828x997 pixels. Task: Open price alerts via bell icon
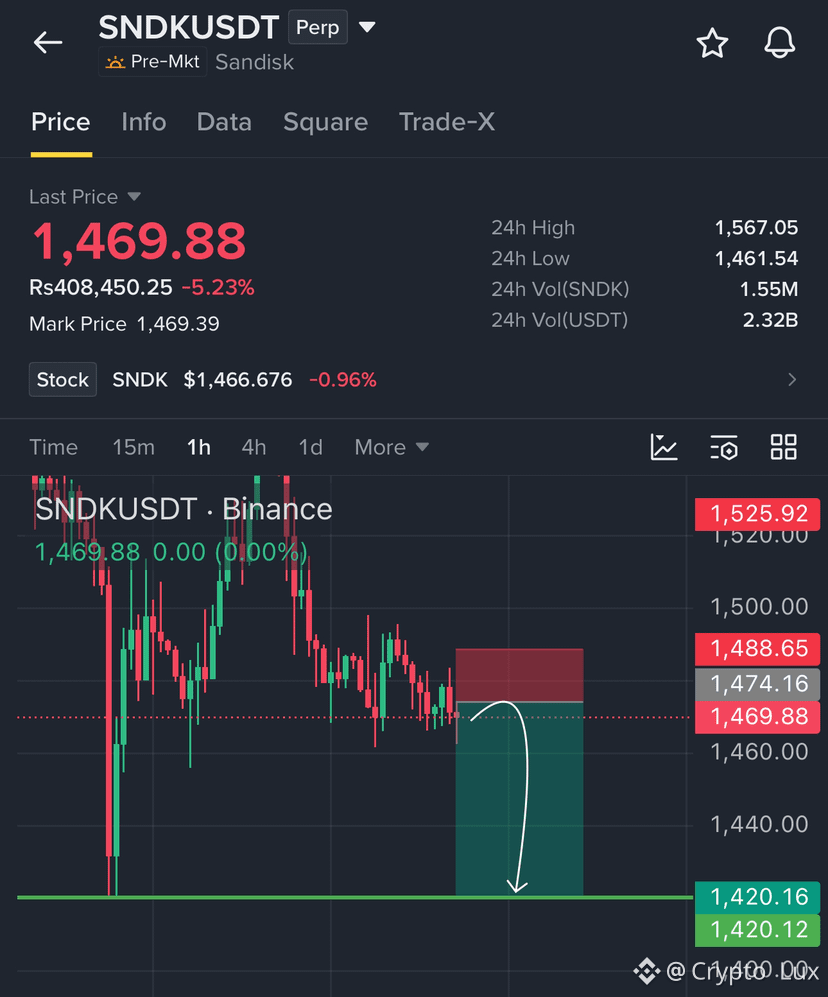(x=779, y=43)
